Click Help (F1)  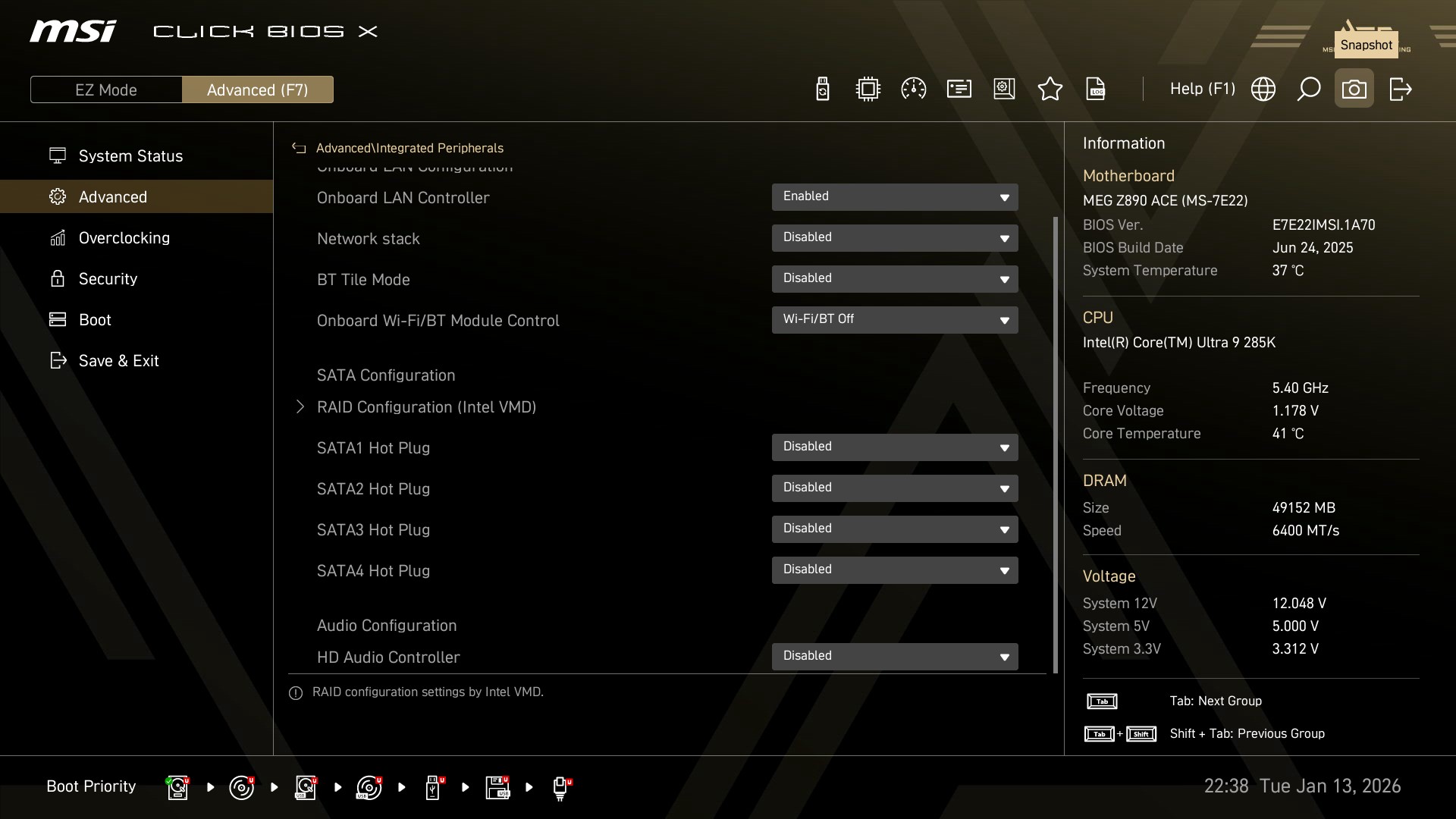1202,89
